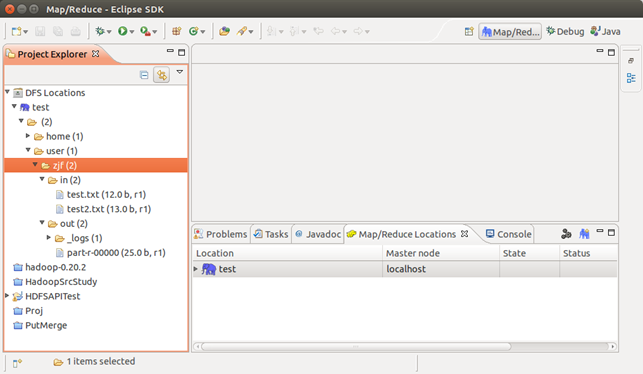Click the Previous Annotation icon
Image resolution: width=643 pixels, height=374 pixels.
pos(294,31)
